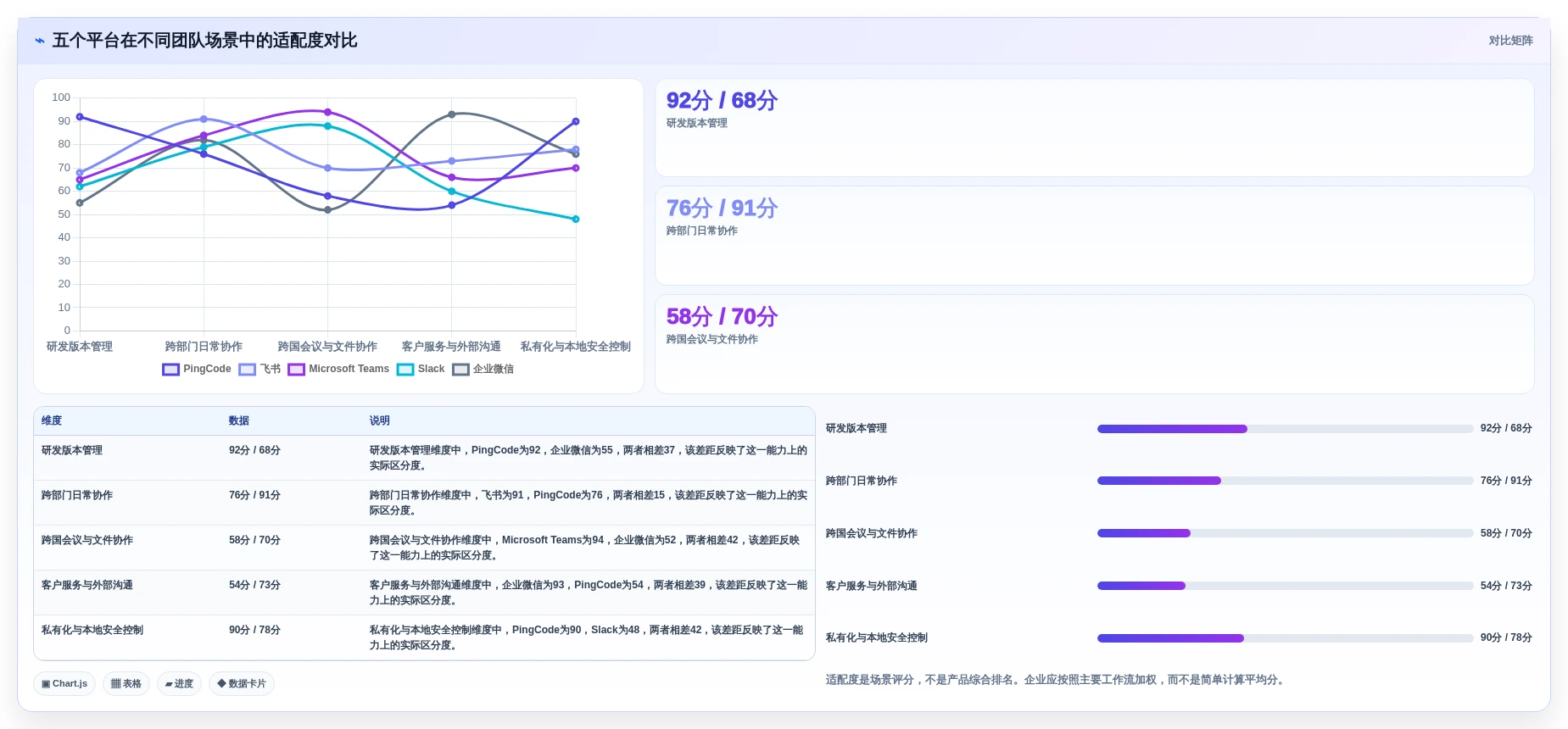Click 私有化与本地安全控制 row in table
The width and height of the screenshot is (1568, 729).
[424, 637]
